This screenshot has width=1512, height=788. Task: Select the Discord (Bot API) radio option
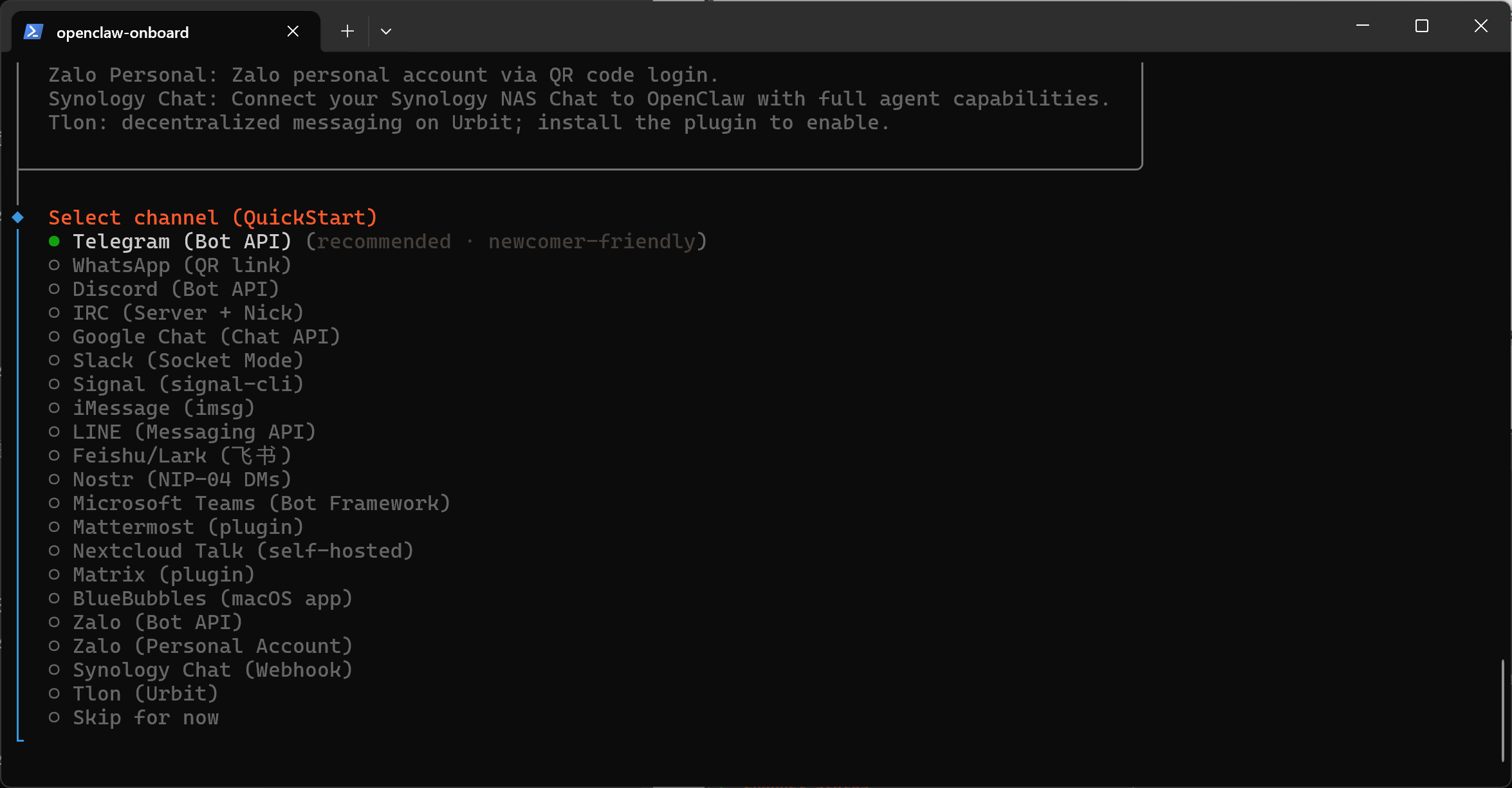(x=164, y=289)
